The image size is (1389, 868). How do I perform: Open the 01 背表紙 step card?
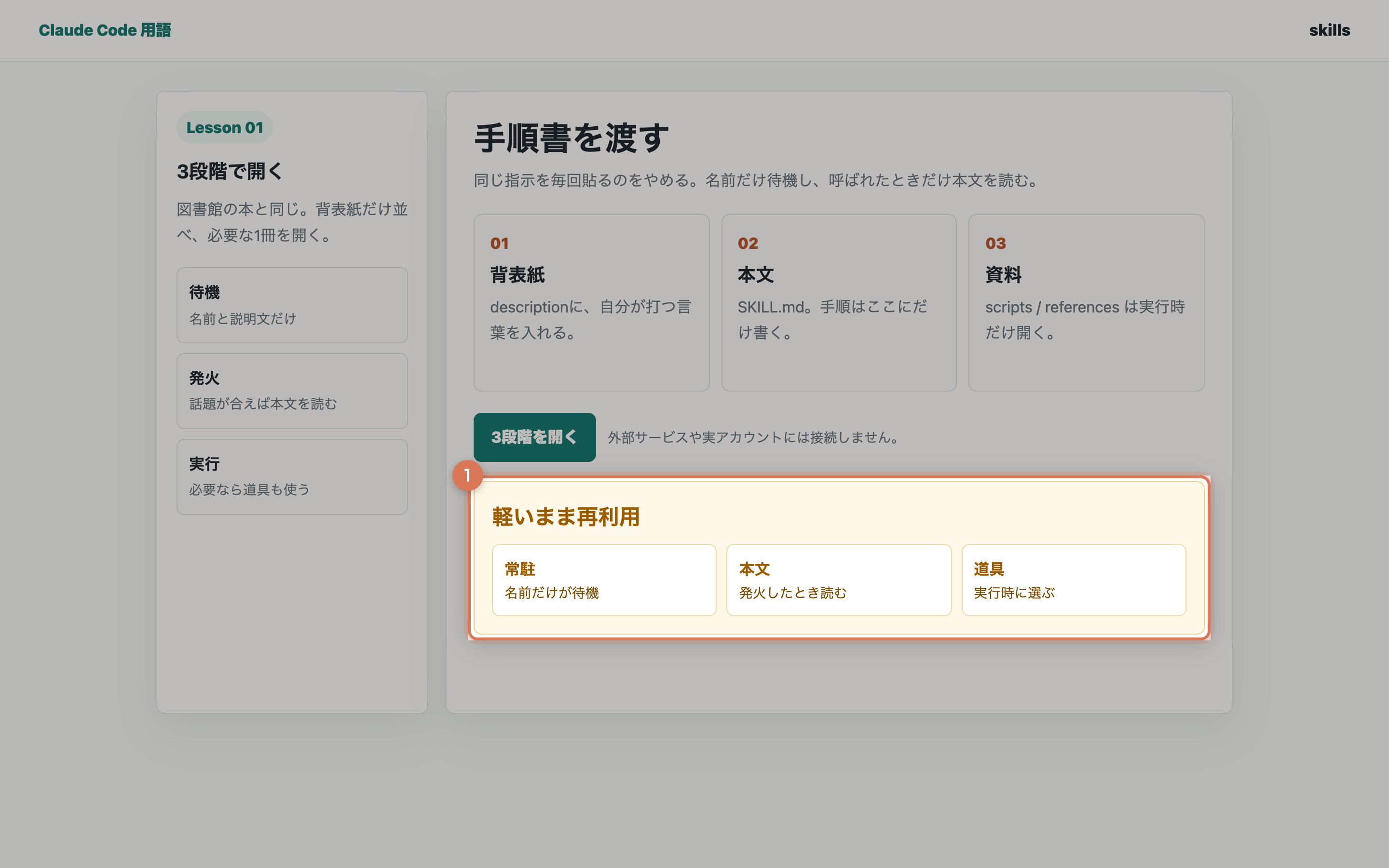591,302
